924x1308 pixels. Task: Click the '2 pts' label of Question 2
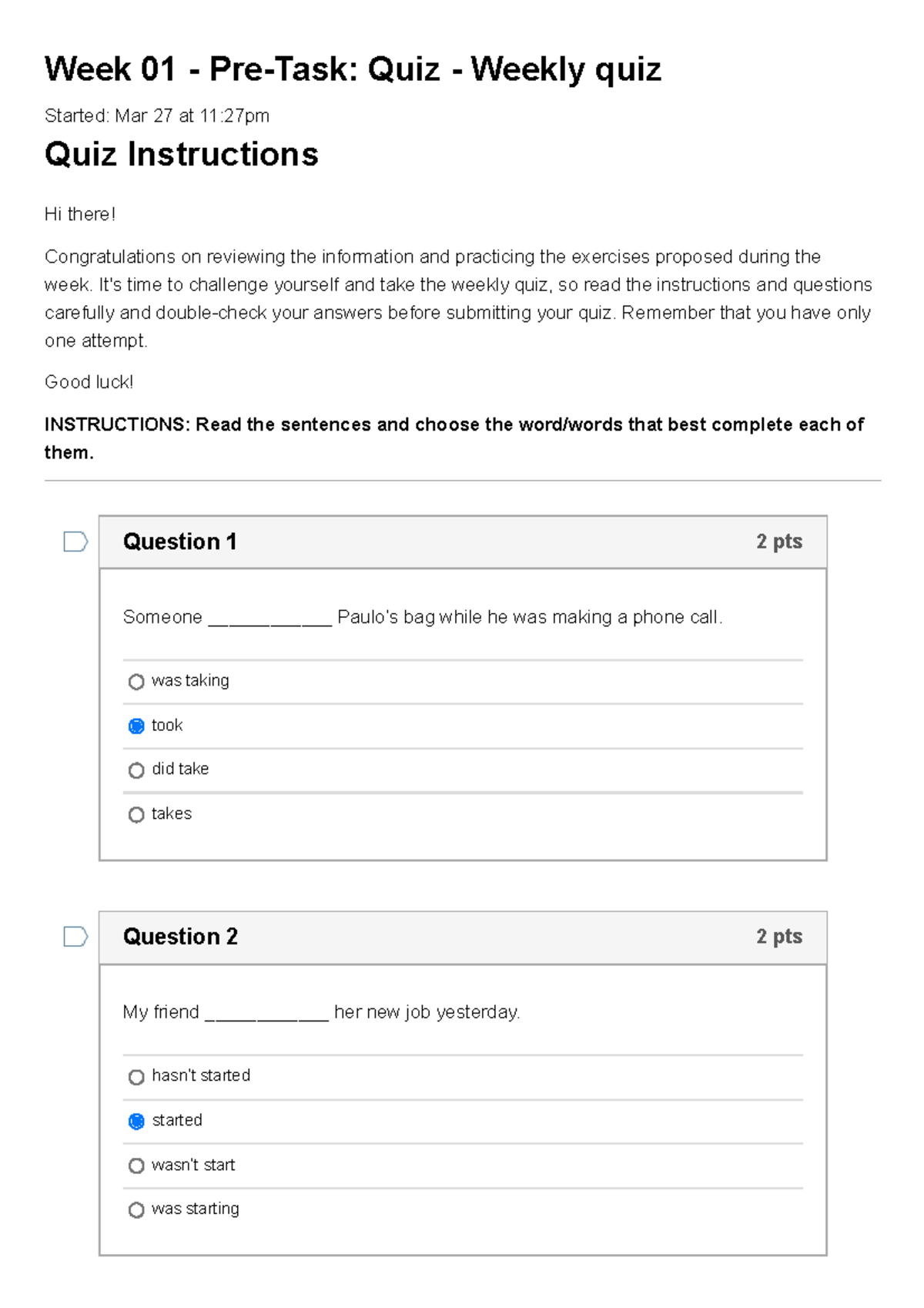tap(779, 937)
